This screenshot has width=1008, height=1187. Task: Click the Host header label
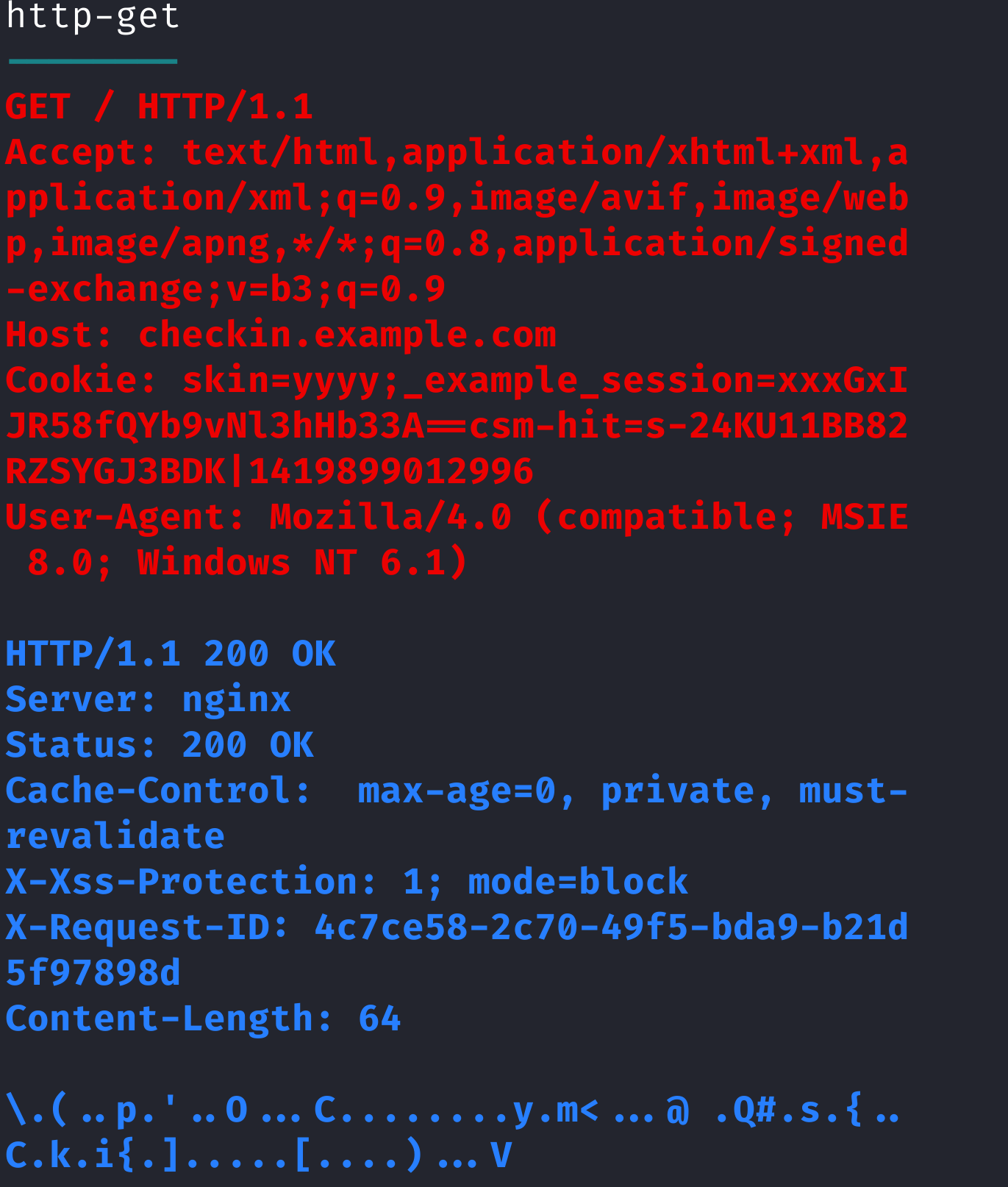(50, 335)
